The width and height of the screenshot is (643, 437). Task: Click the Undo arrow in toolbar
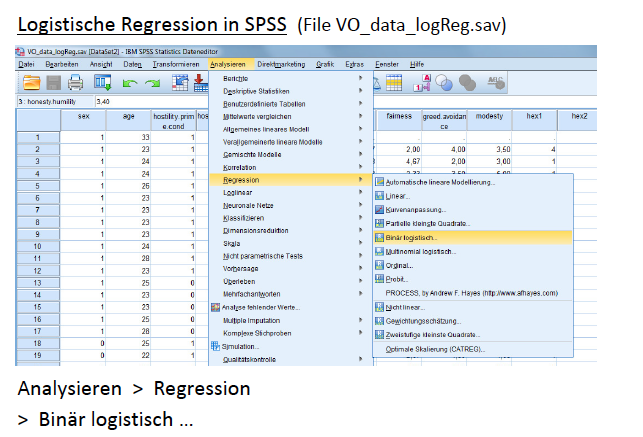[131, 84]
